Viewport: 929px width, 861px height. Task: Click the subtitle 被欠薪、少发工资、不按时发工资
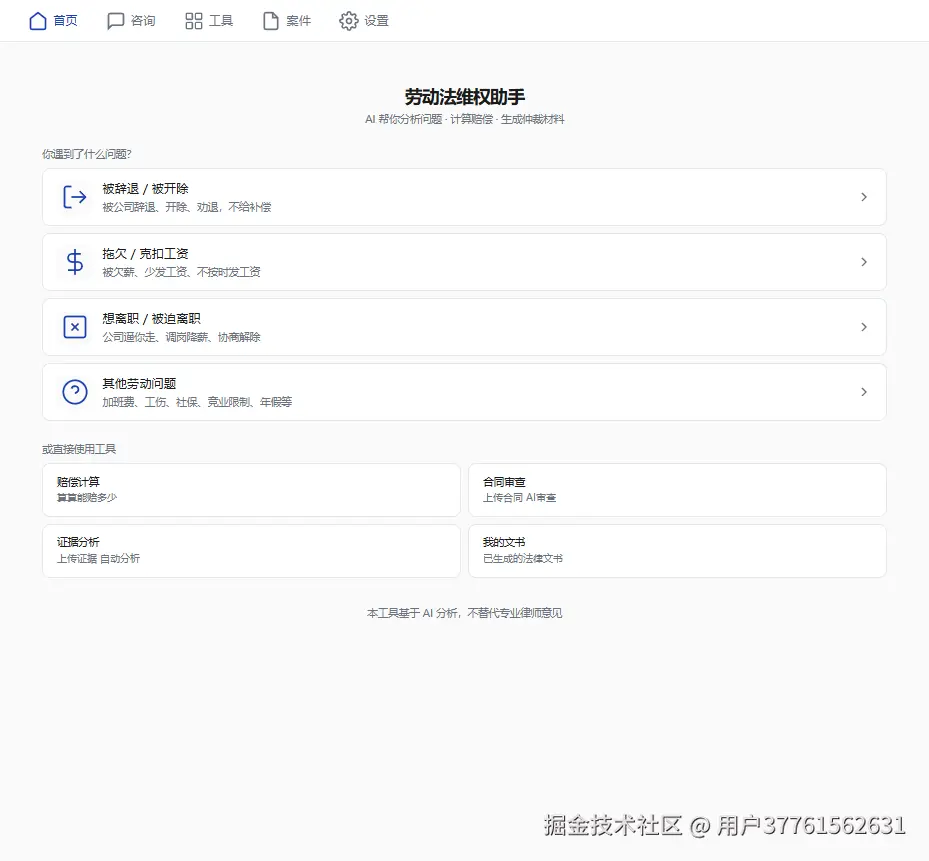pos(181,272)
